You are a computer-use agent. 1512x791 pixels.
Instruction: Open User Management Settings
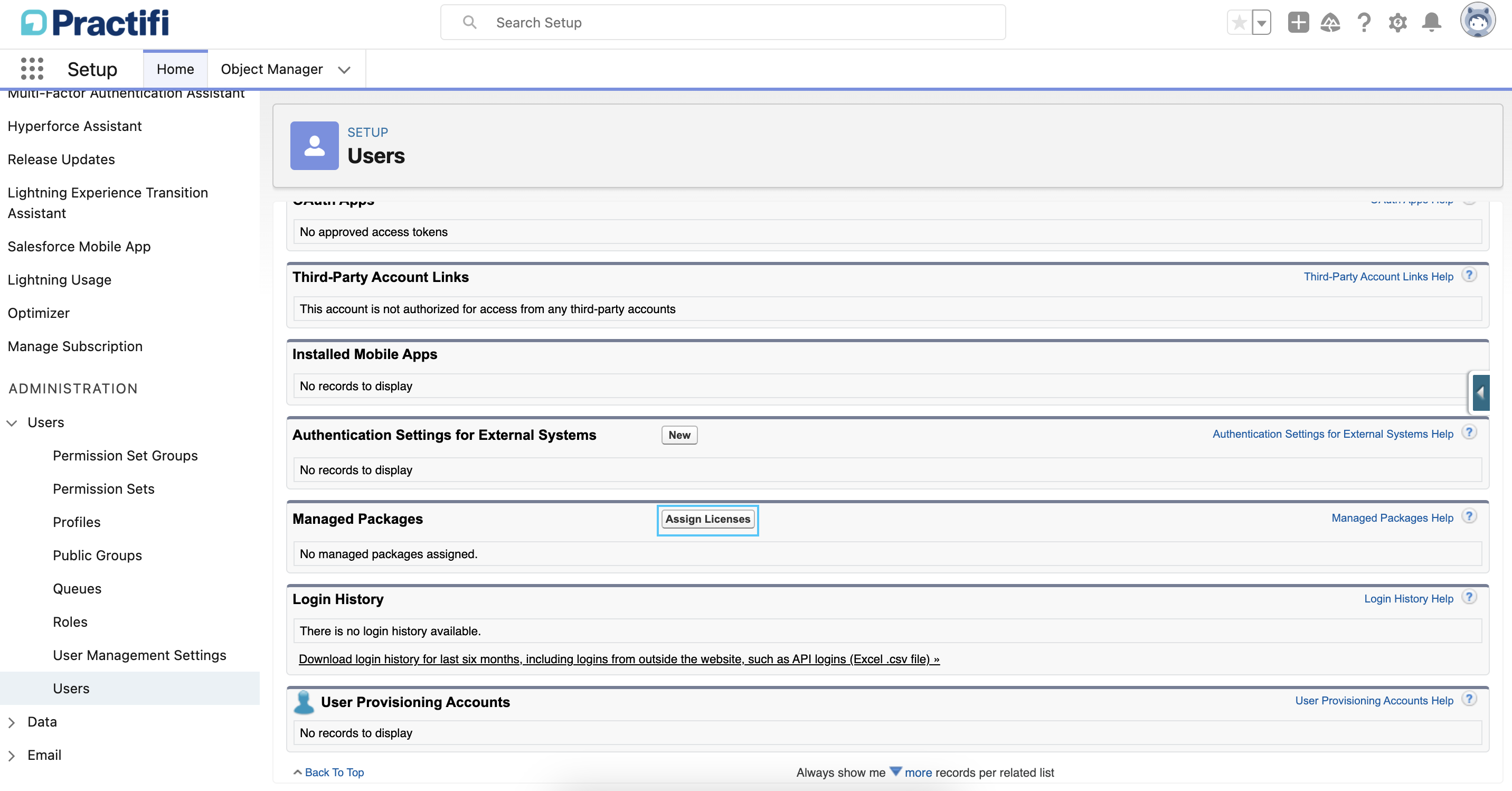point(139,655)
